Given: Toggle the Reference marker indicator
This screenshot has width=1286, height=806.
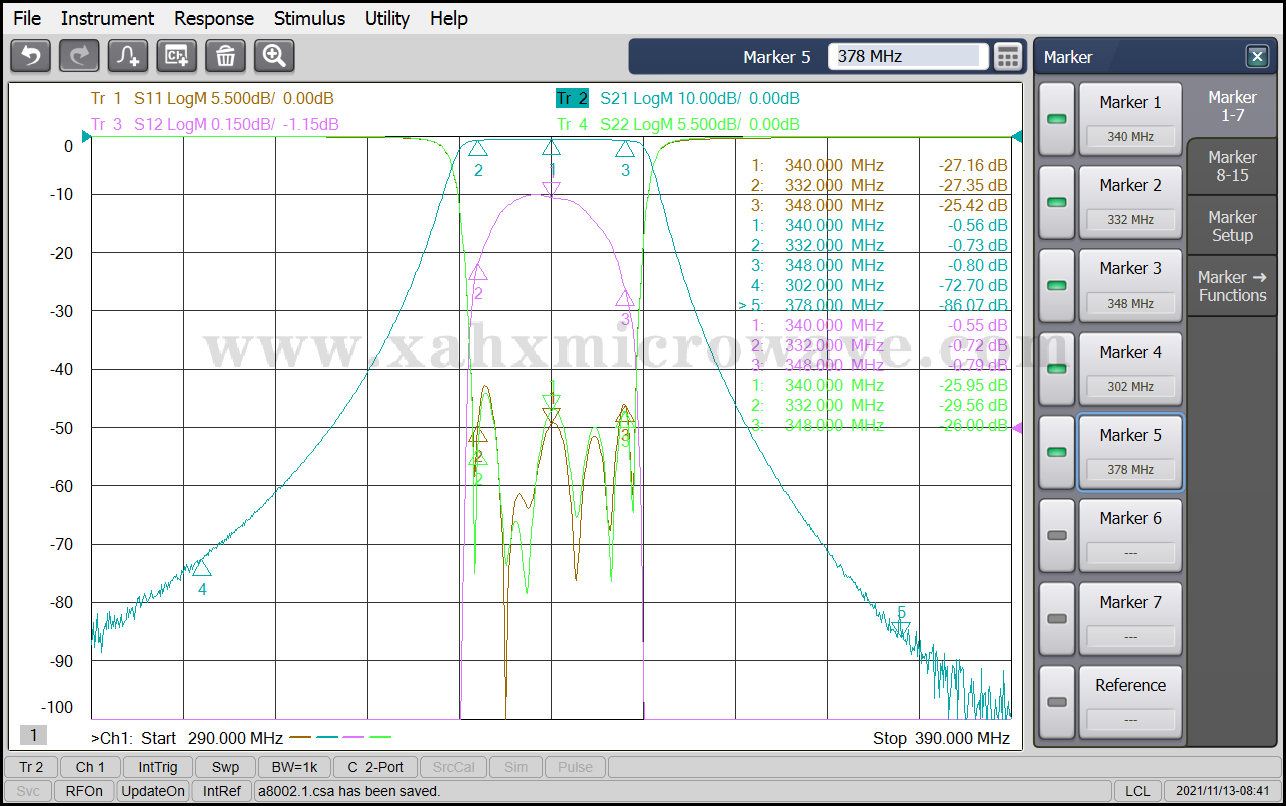Looking at the screenshot, I should [1056, 702].
